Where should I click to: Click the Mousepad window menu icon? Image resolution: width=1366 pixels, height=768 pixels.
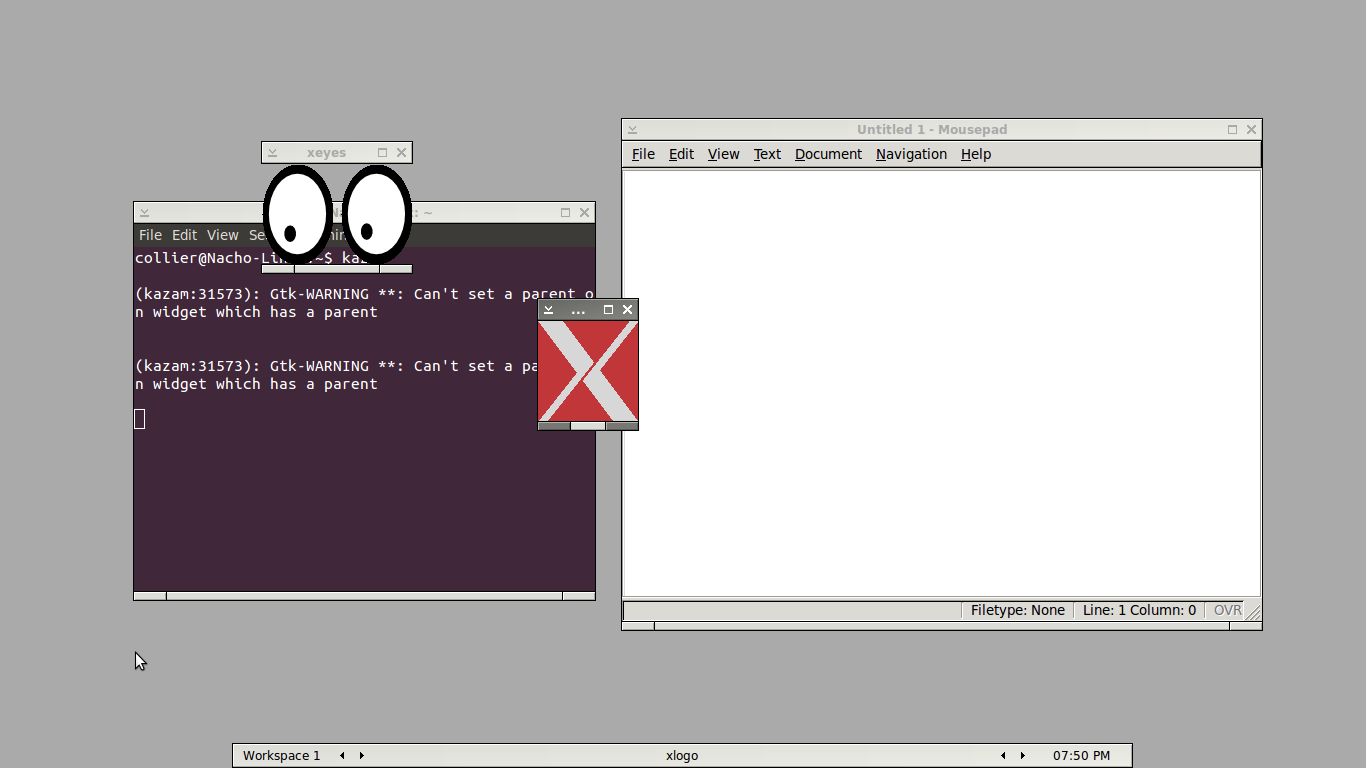point(632,129)
